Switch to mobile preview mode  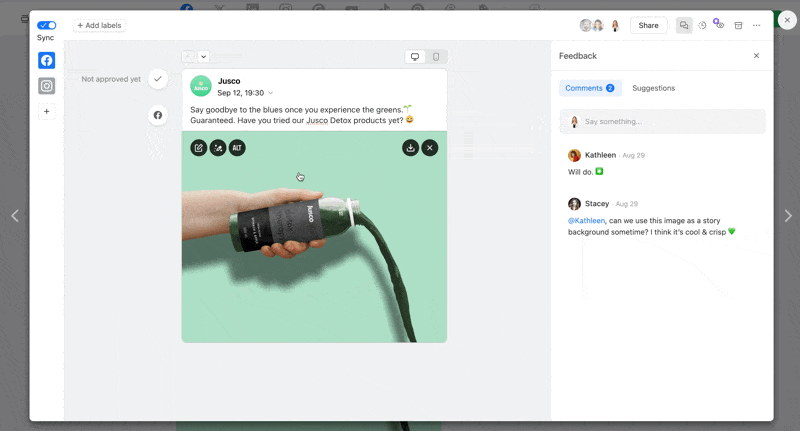click(x=436, y=57)
